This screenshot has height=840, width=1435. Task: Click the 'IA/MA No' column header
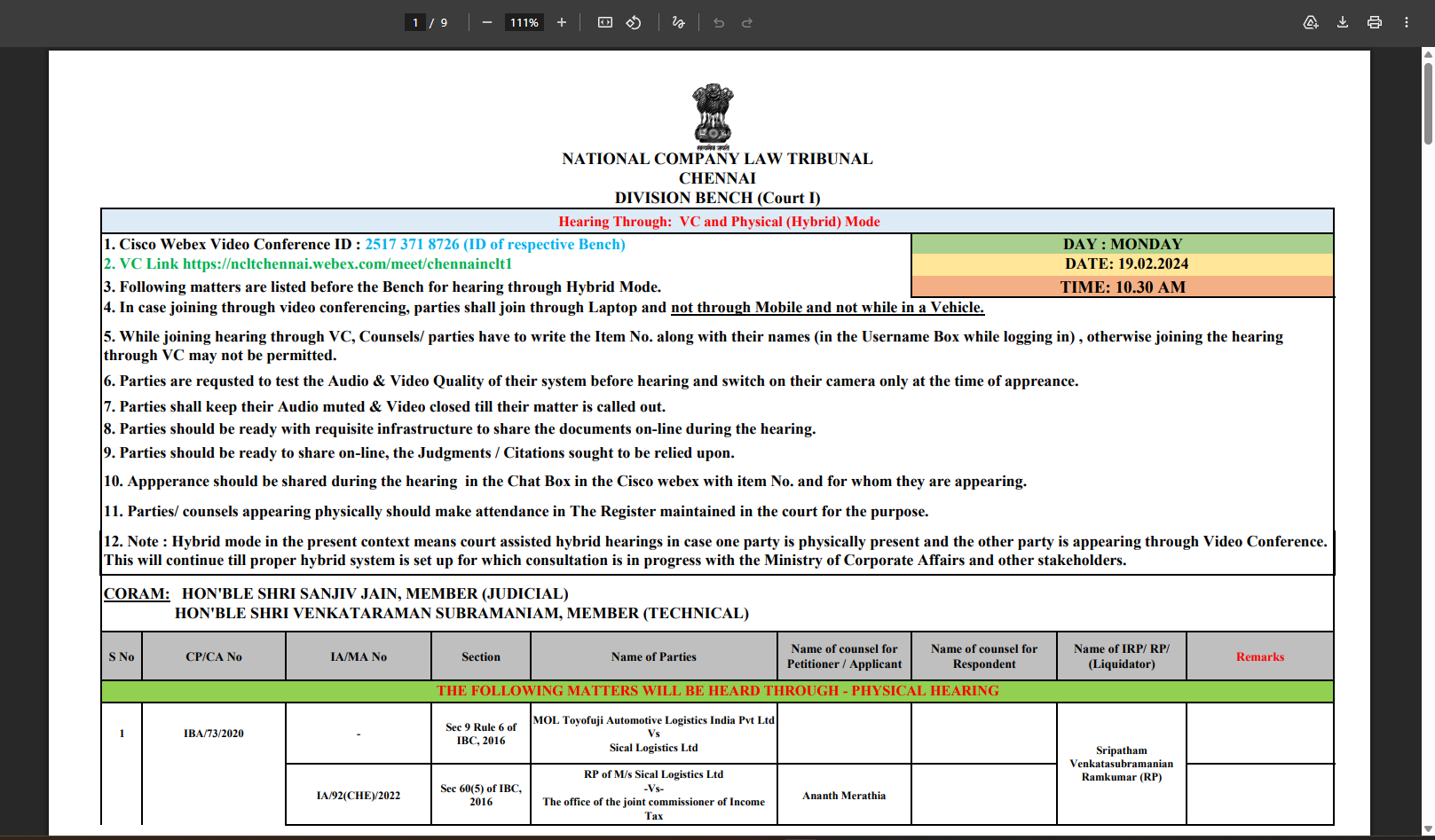tap(359, 656)
